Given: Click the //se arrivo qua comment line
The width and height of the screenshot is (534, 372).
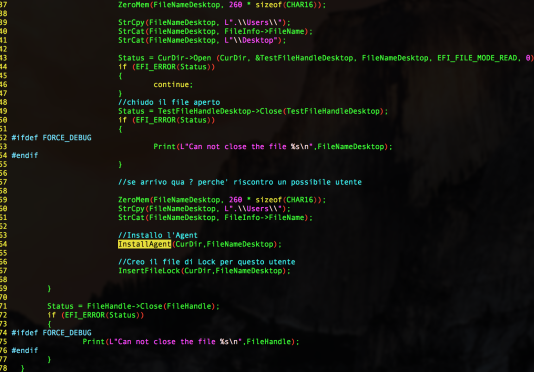Looking at the screenshot, I should pos(240,182).
